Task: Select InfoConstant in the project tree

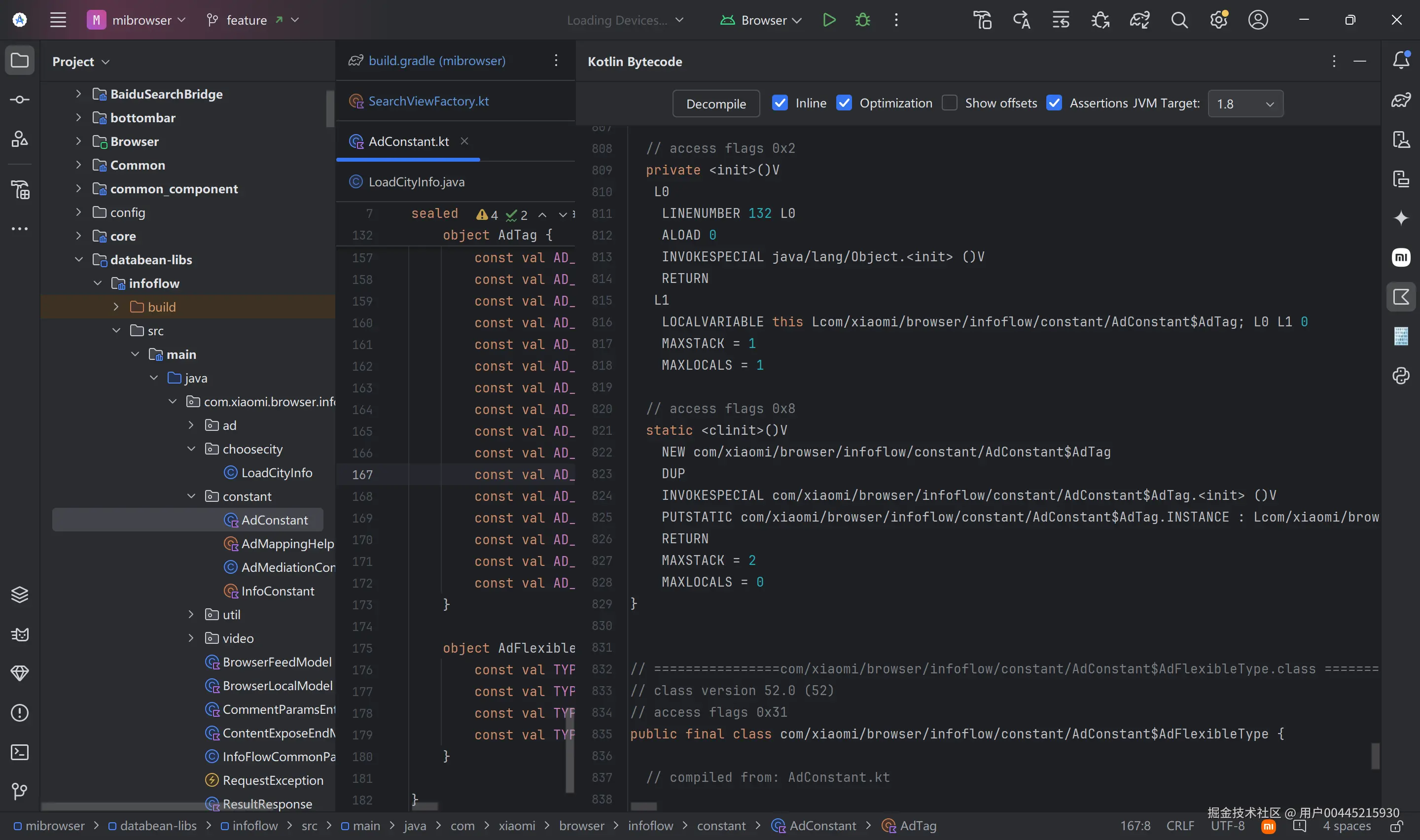Action: tap(277, 591)
